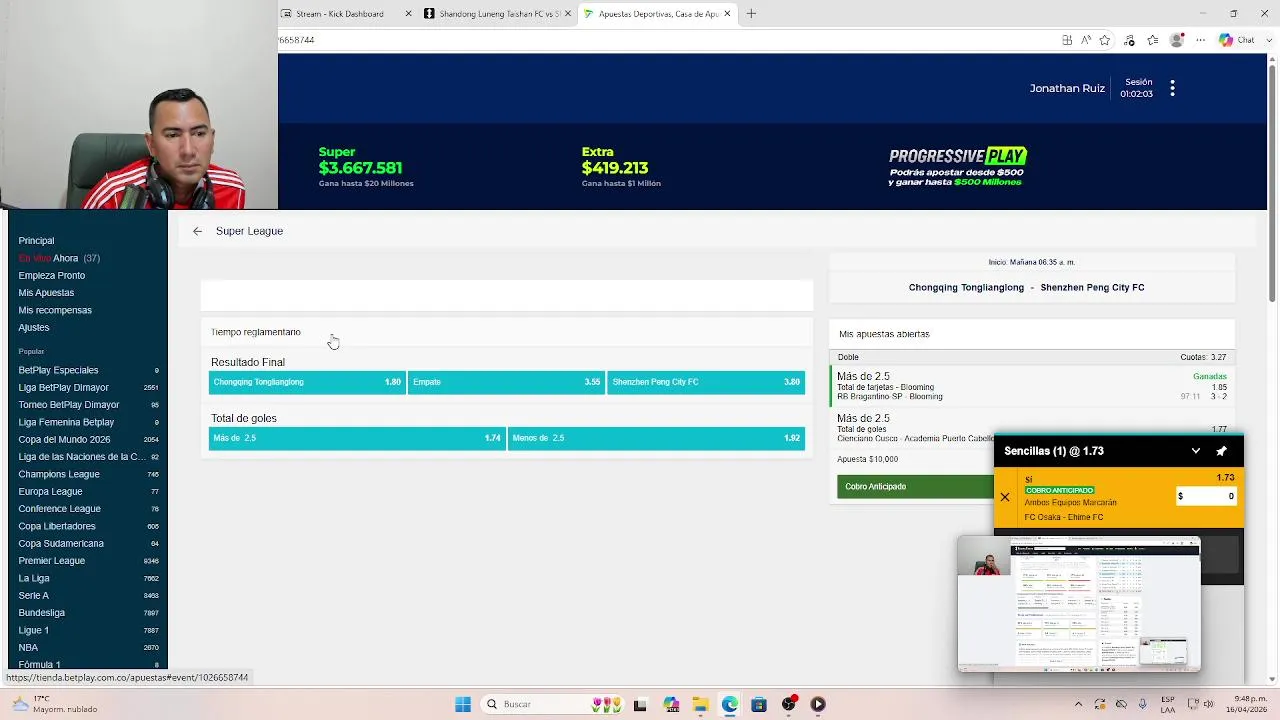This screenshot has width=1280, height=720.
Task: Open Champions League listing
Action: click(88, 474)
